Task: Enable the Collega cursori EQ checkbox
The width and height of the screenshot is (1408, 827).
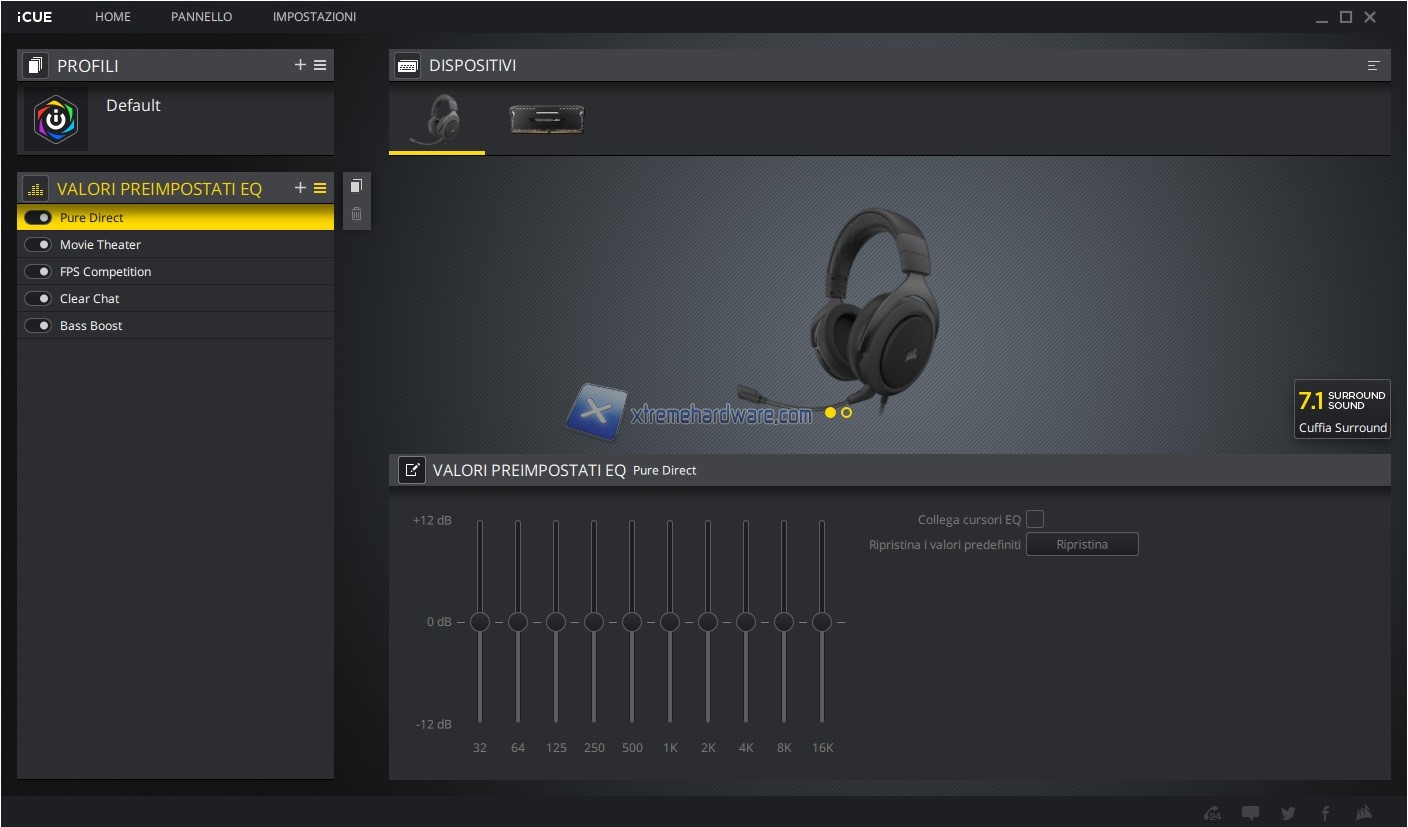Action: coord(1035,519)
